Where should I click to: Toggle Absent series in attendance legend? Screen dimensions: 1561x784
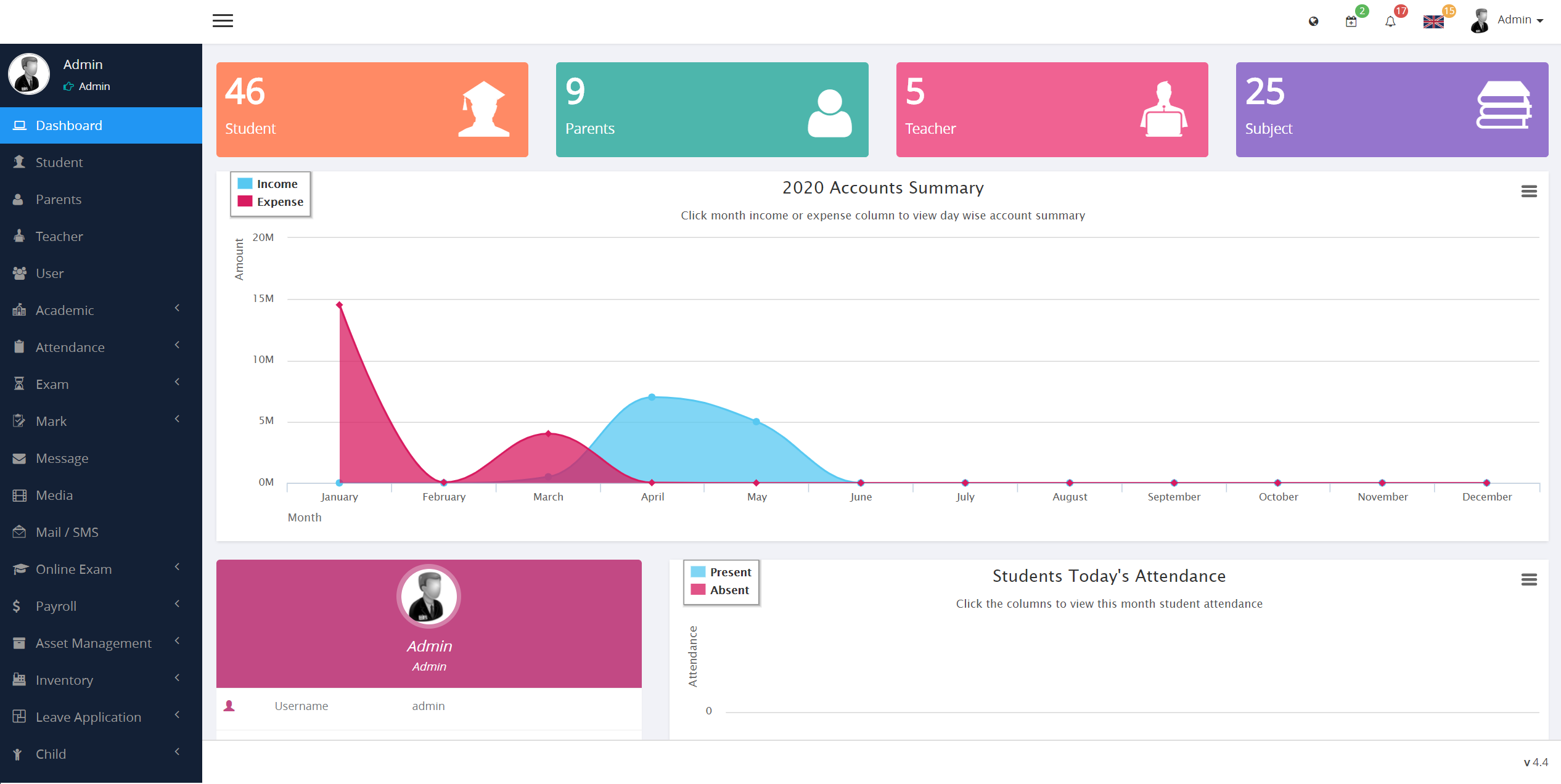[x=729, y=590]
